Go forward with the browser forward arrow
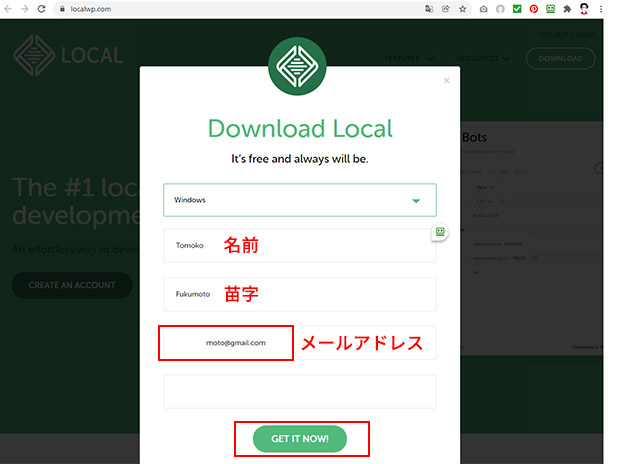The image size is (640, 464). [x=24, y=9]
